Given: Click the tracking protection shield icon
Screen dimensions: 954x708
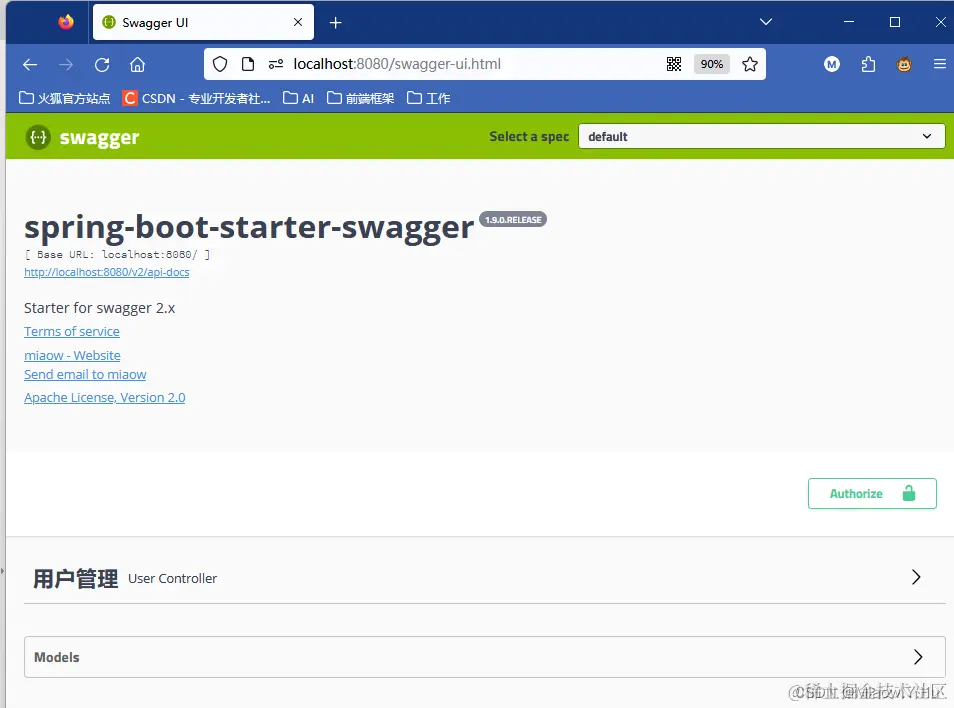Looking at the screenshot, I should click(220, 64).
